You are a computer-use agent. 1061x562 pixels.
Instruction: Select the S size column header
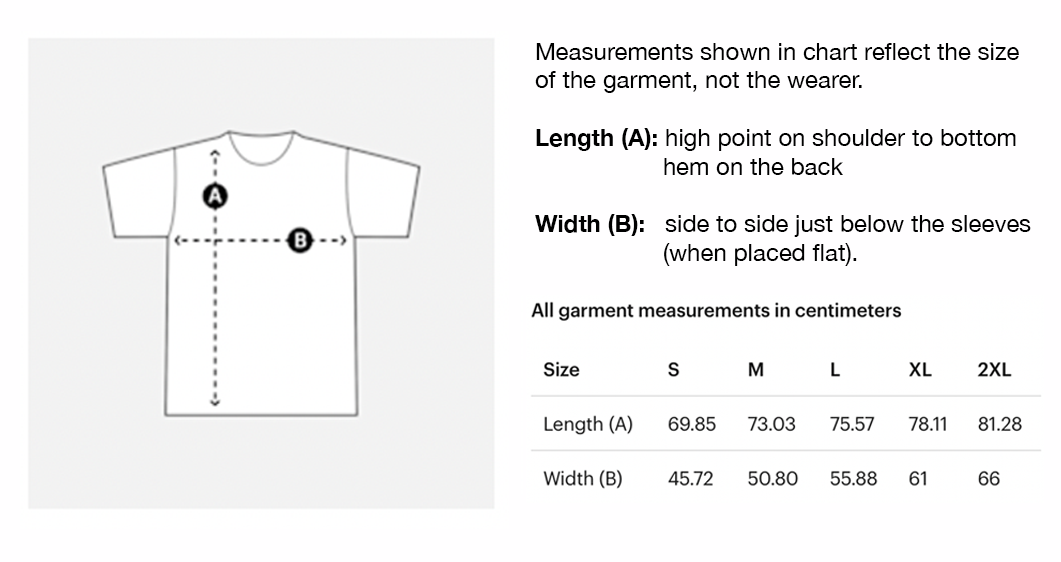pos(673,370)
